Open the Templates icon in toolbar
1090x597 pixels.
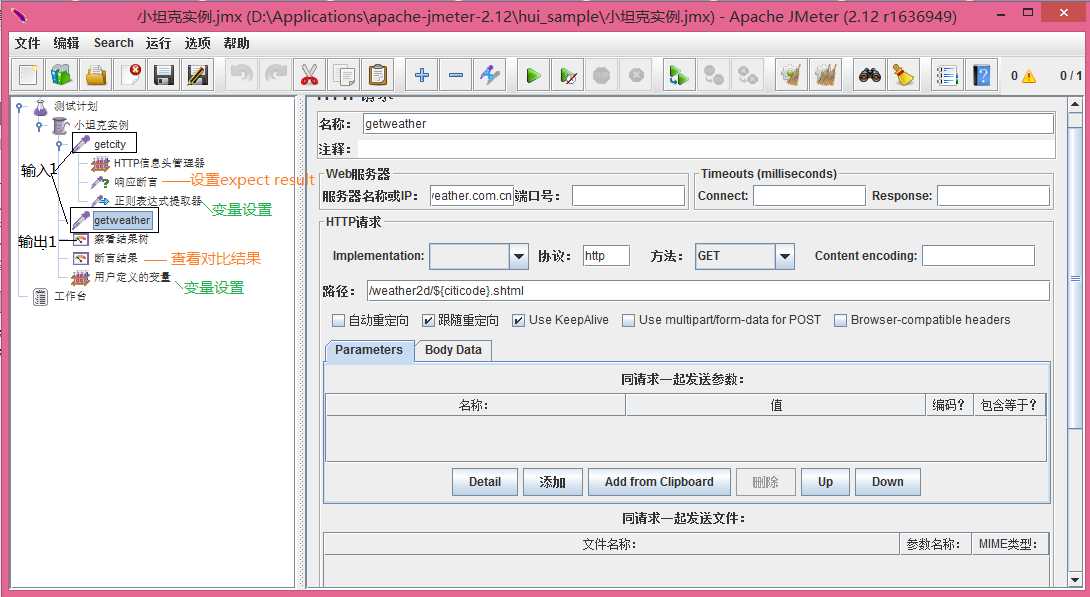[61, 74]
